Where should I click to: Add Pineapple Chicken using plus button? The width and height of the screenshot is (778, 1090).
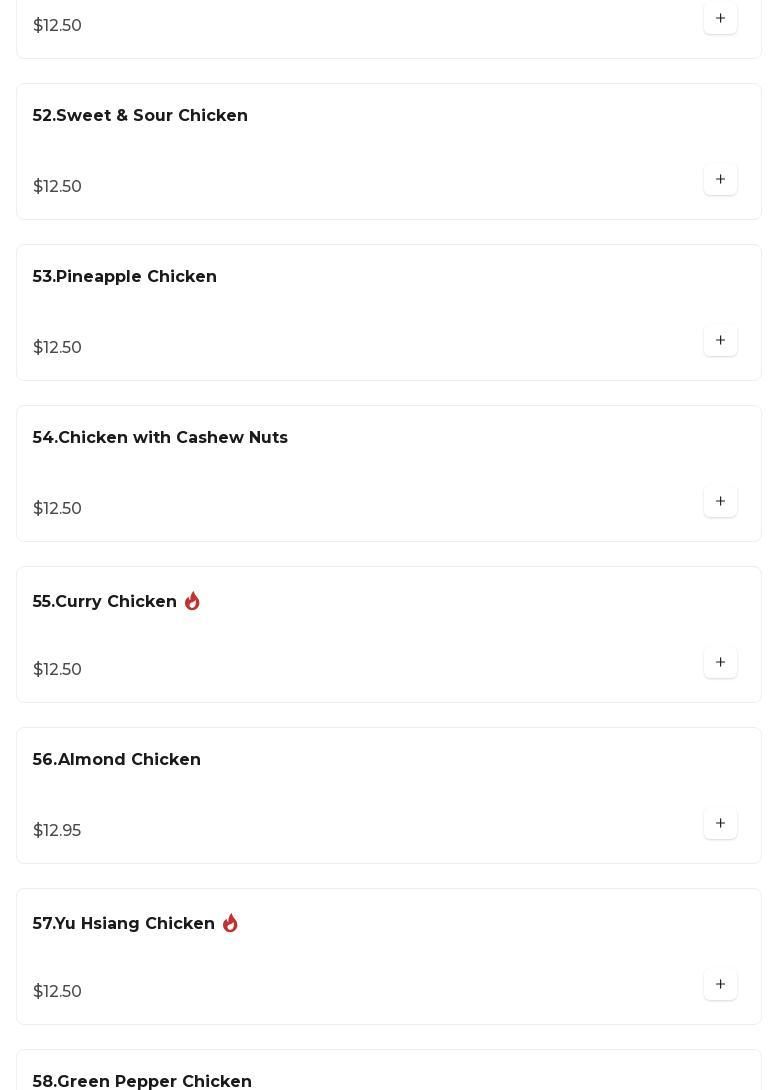click(x=720, y=341)
